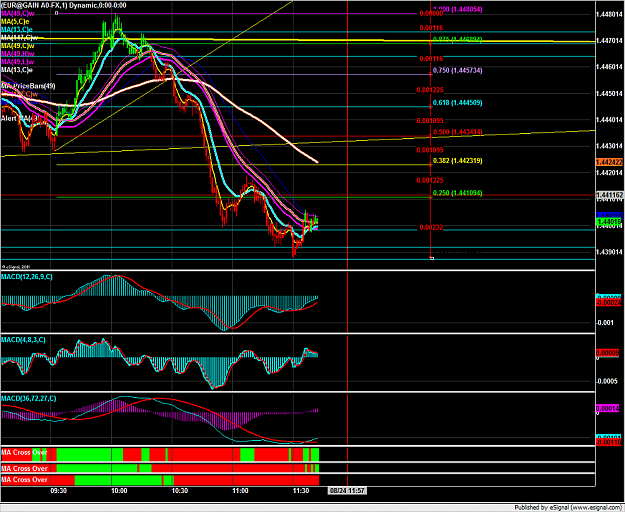Click the 0.250 (1.441094) Fibonacci level label
The image size is (625, 512).
pyautogui.click(x=460, y=193)
